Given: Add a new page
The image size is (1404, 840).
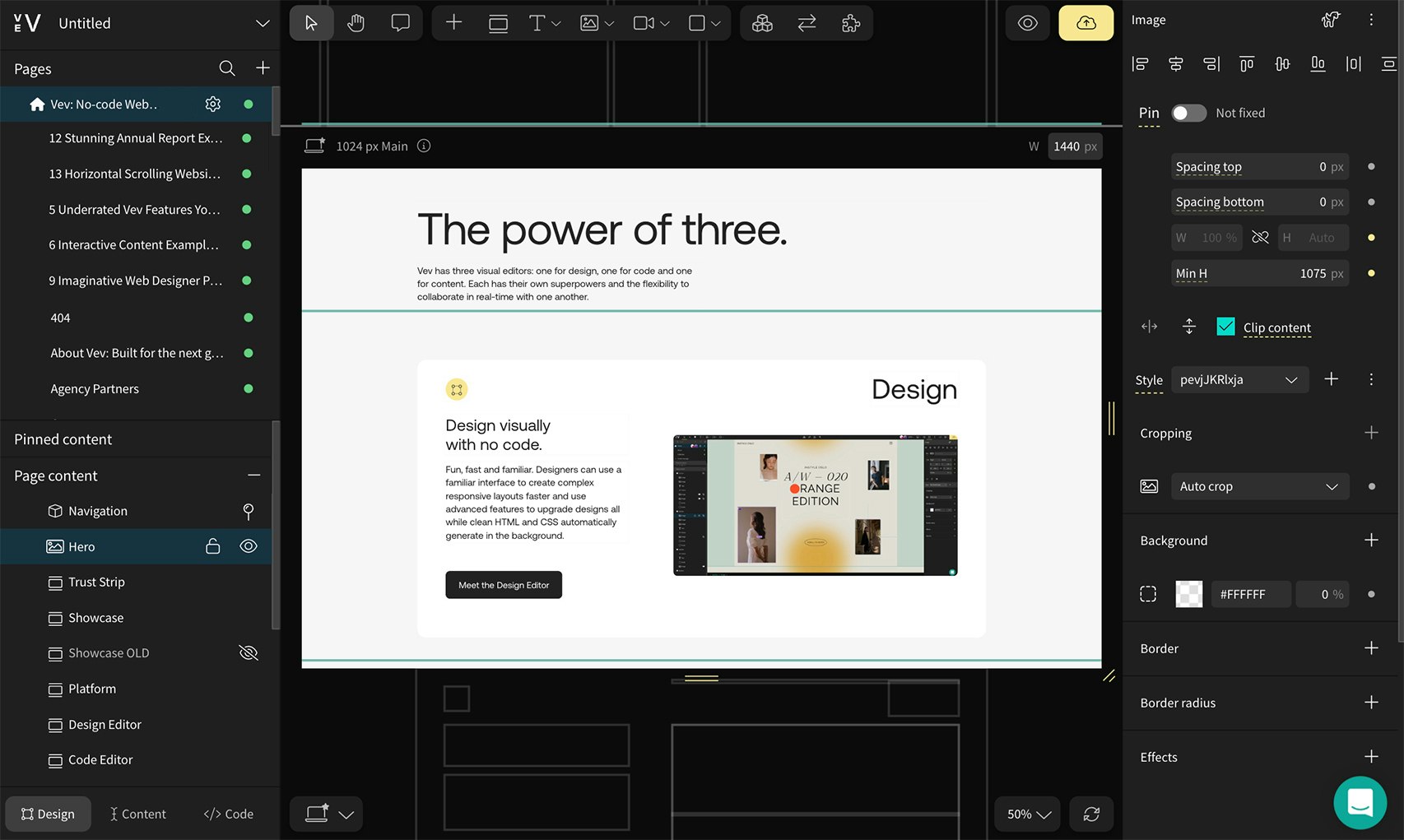Looking at the screenshot, I should [263, 68].
